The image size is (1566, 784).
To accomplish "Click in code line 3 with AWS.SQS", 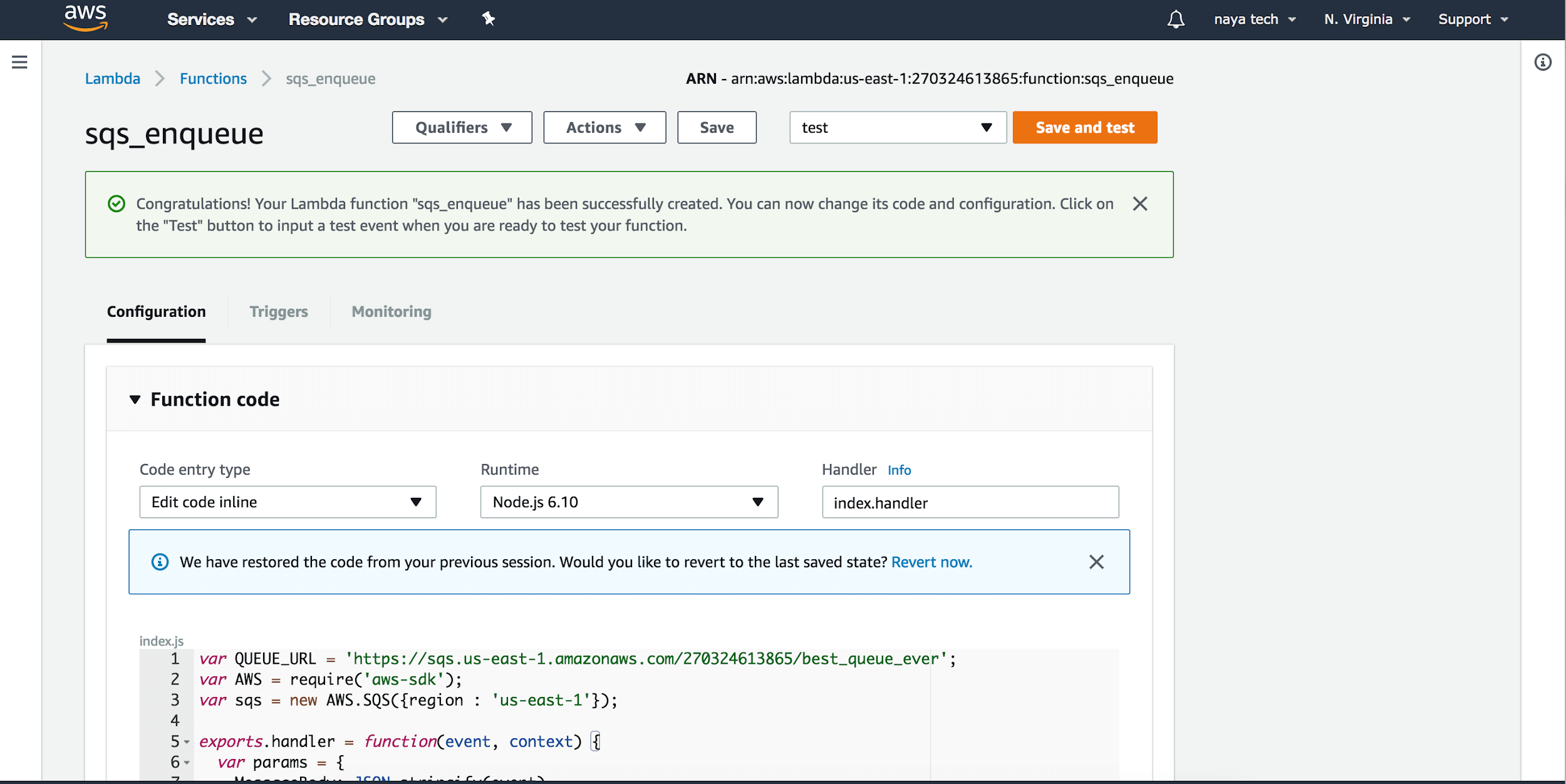I will click(408, 701).
